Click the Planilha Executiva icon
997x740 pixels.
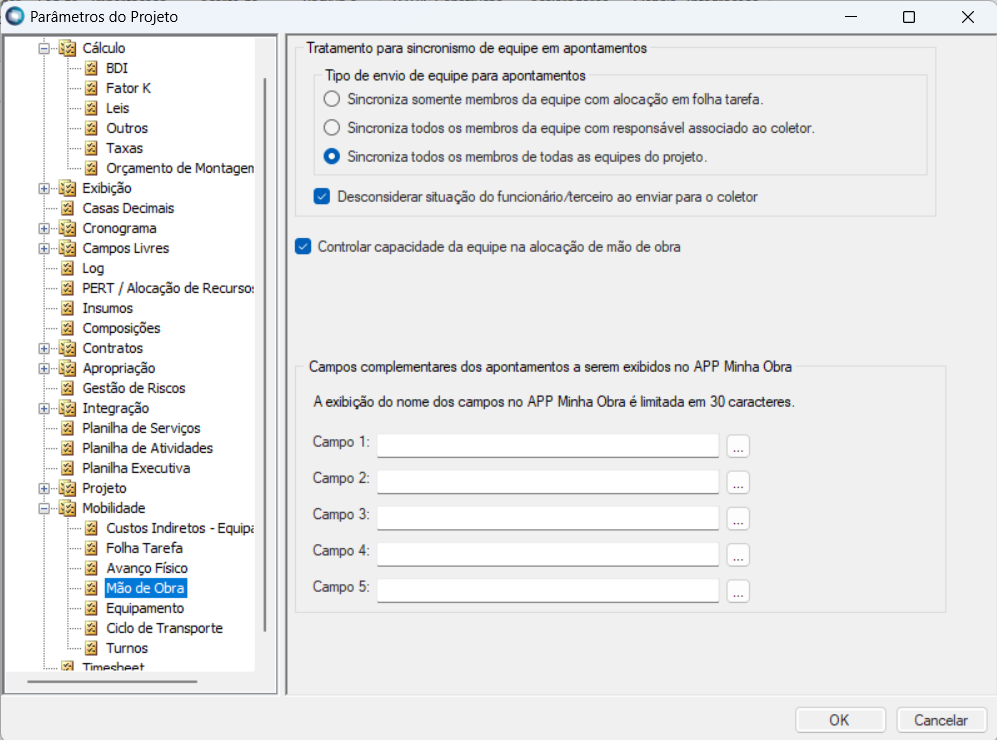[x=67, y=468]
